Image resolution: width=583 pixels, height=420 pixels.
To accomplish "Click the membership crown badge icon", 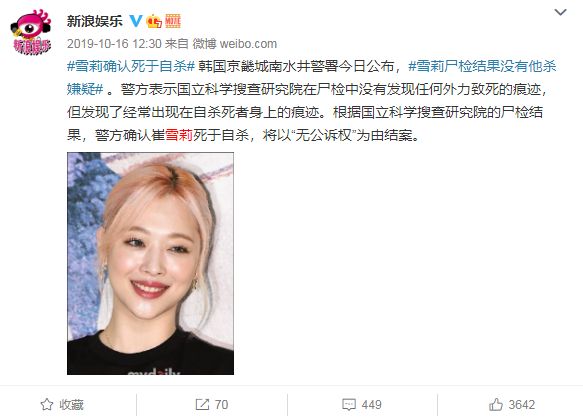I will coord(154,21).
